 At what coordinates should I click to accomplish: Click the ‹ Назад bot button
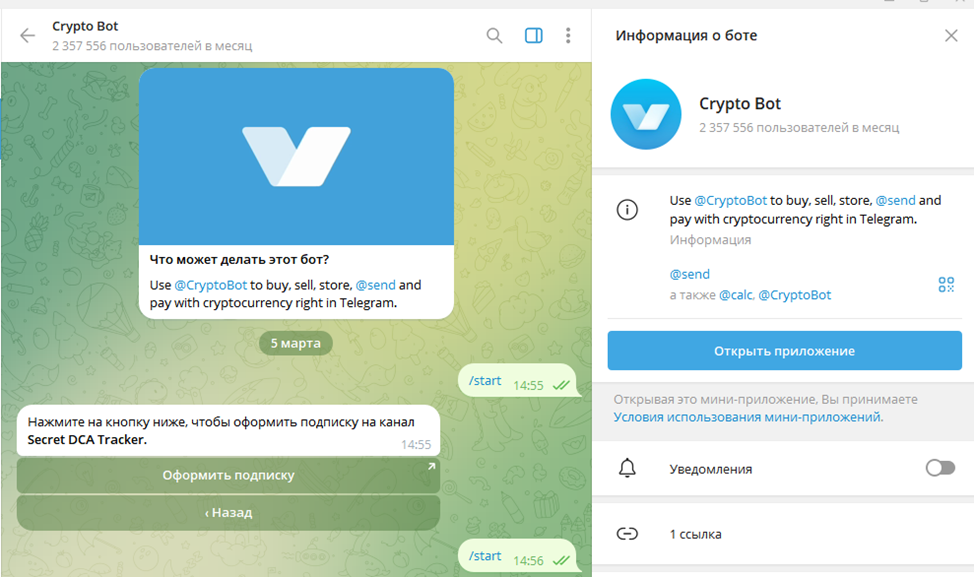pos(229,512)
